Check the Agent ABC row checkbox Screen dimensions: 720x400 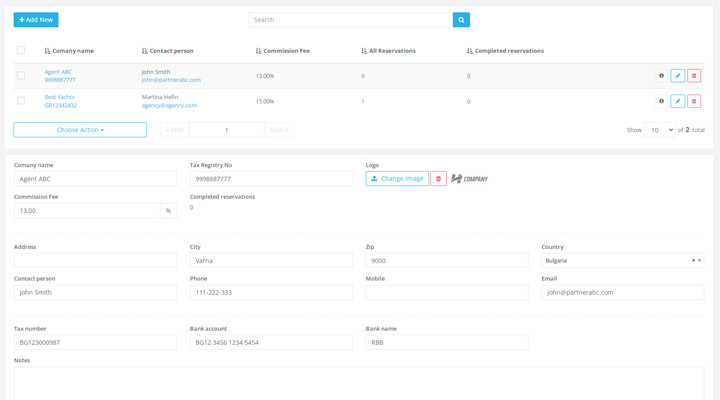pos(21,75)
